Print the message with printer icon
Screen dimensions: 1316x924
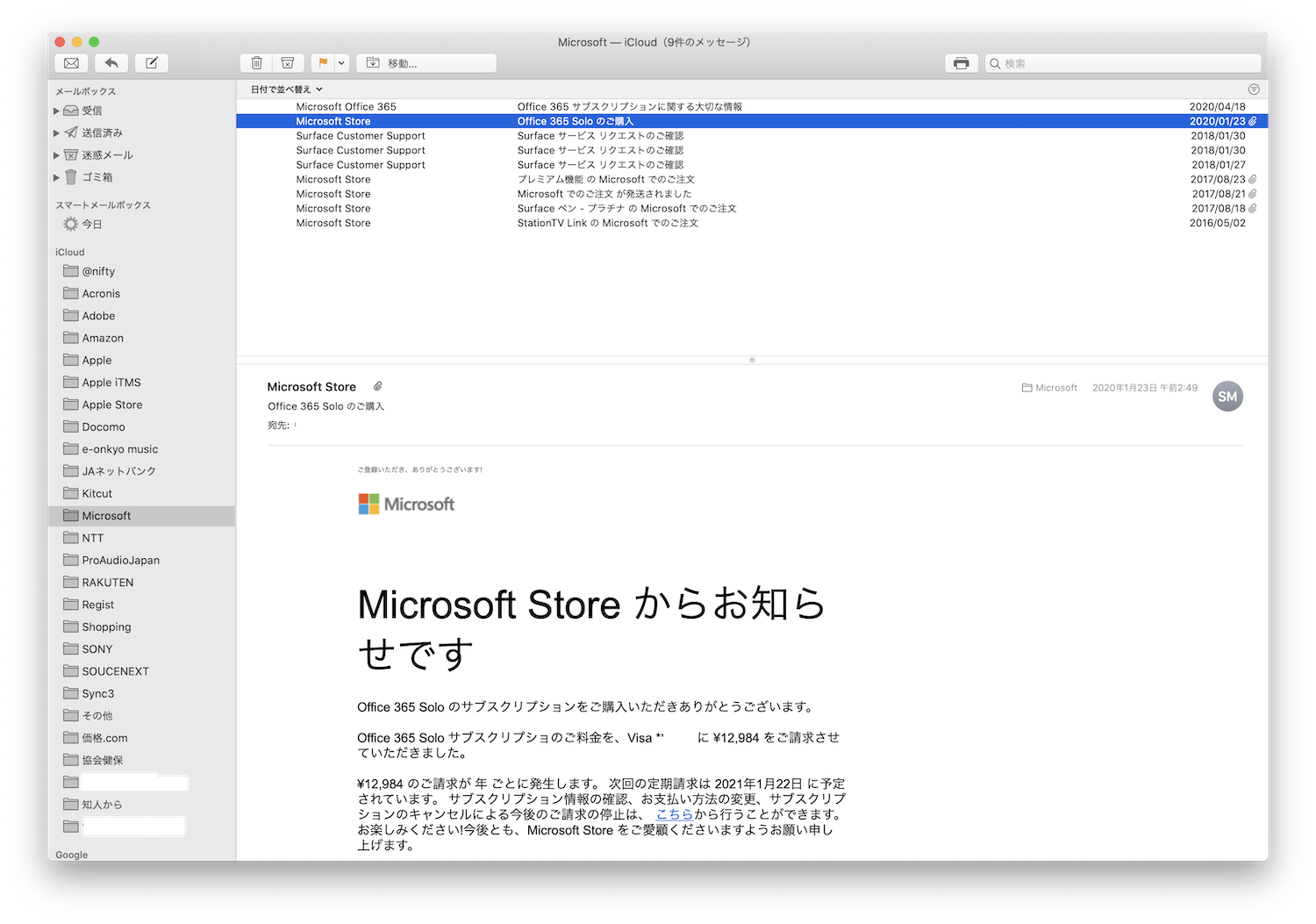(x=962, y=63)
